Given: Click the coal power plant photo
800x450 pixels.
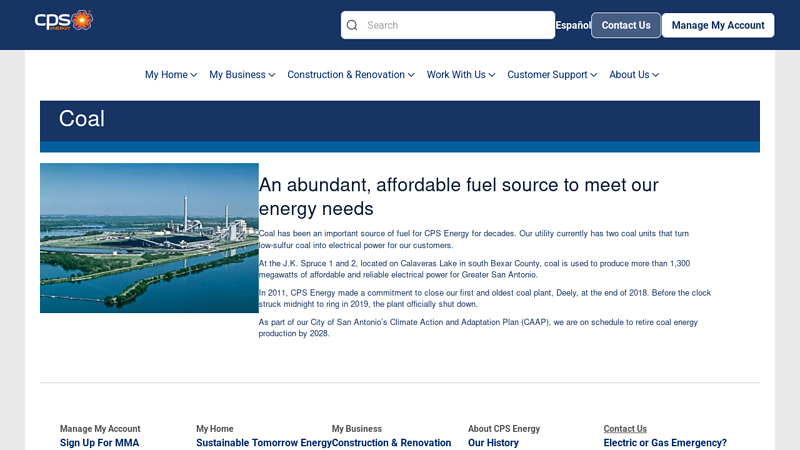Looking at the screenshot, I should 149,238.
